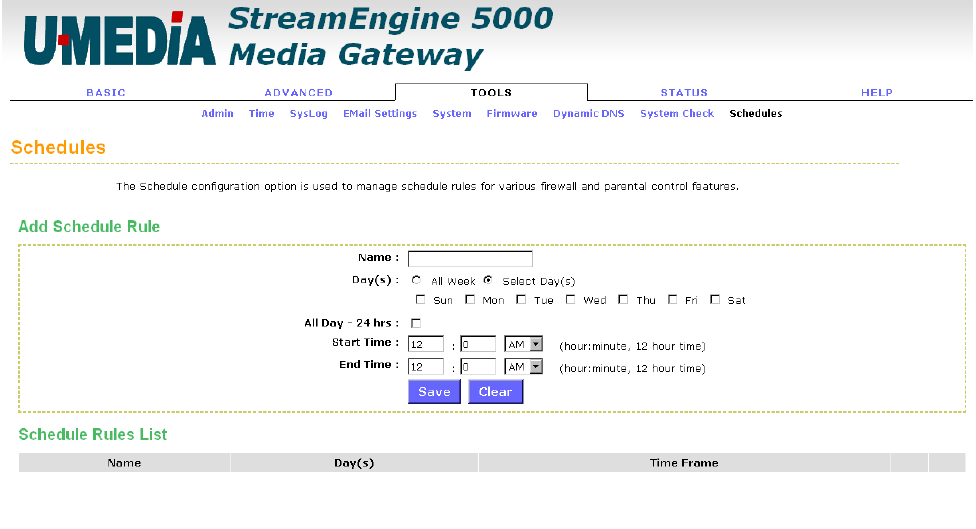Screen dimensions: 976x529
Task: Click the Day(s) column header
Action: (354, 462)
